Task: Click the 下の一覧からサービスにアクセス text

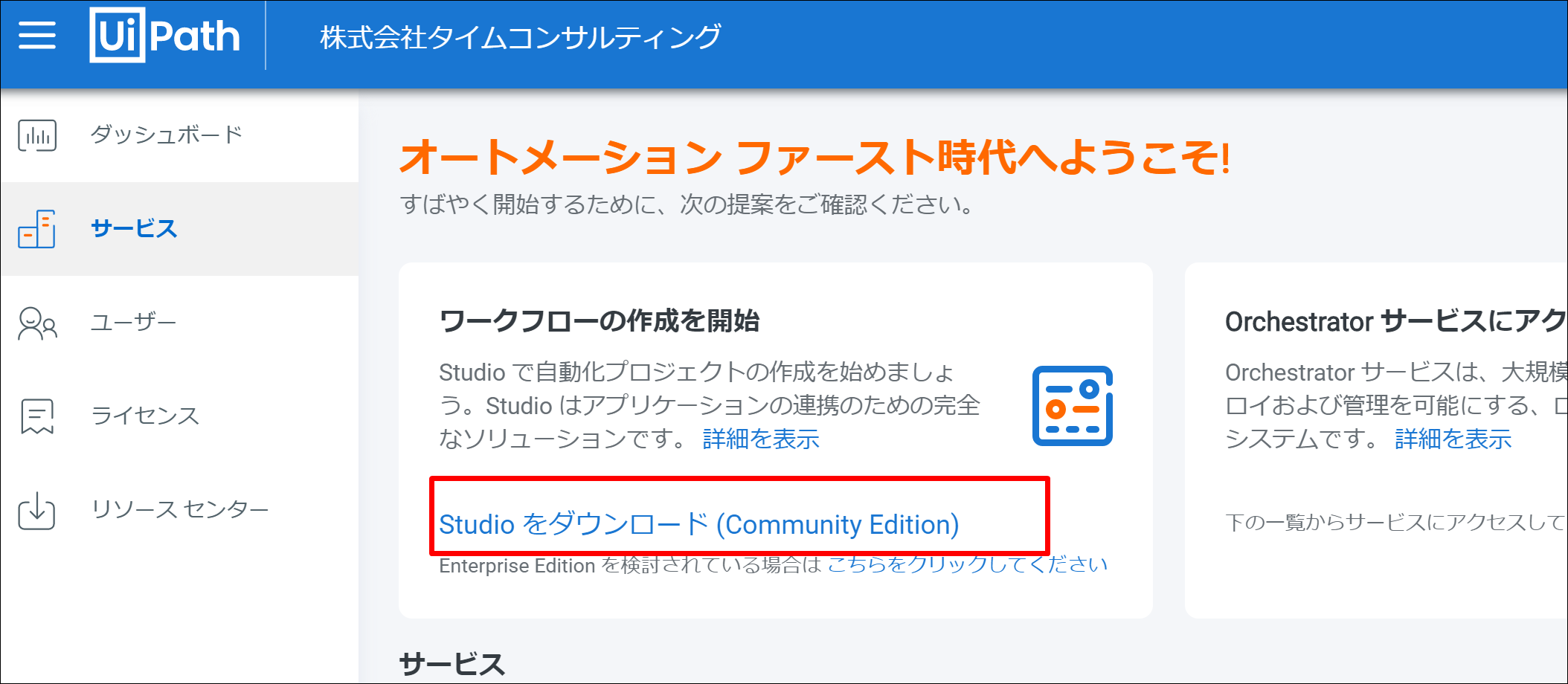Action: pyautogui.click(x=1396, y=522)
